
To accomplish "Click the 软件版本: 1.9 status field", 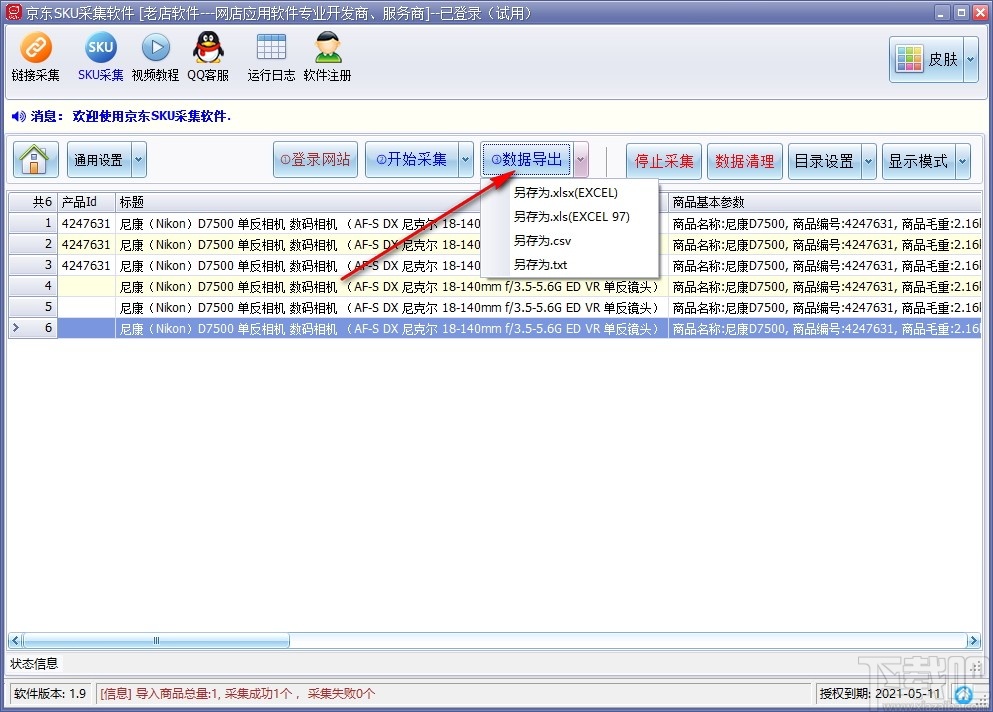I will pyautogui.click(x=50, y=694).
